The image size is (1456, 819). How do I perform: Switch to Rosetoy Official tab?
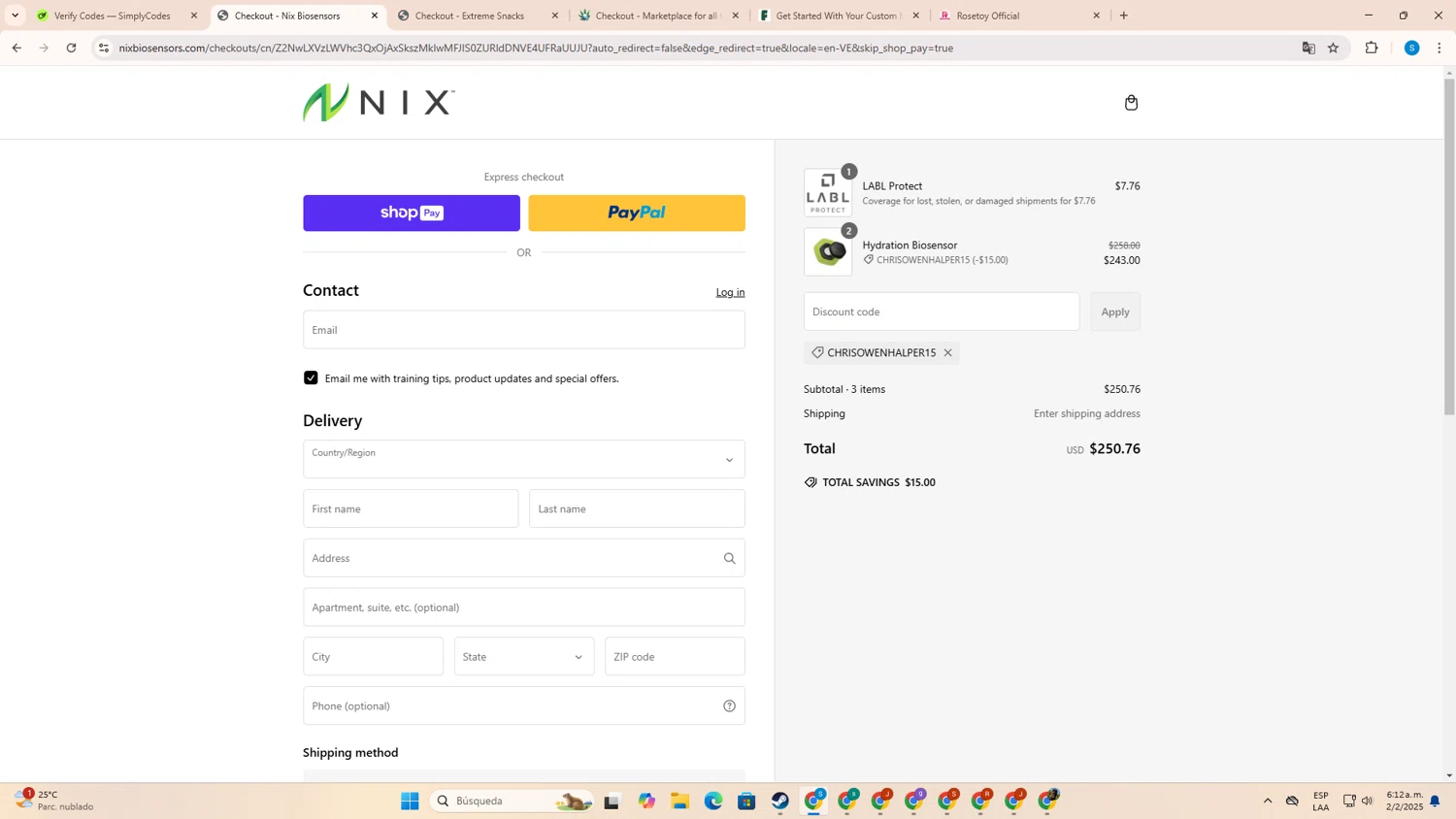point(988,16)
